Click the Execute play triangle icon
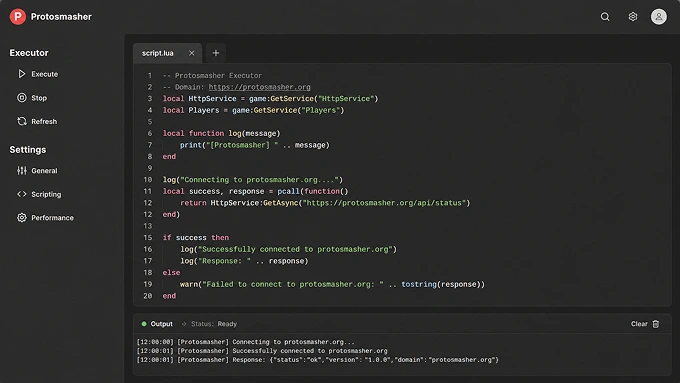680x383 pixels. tap(21, 74)
